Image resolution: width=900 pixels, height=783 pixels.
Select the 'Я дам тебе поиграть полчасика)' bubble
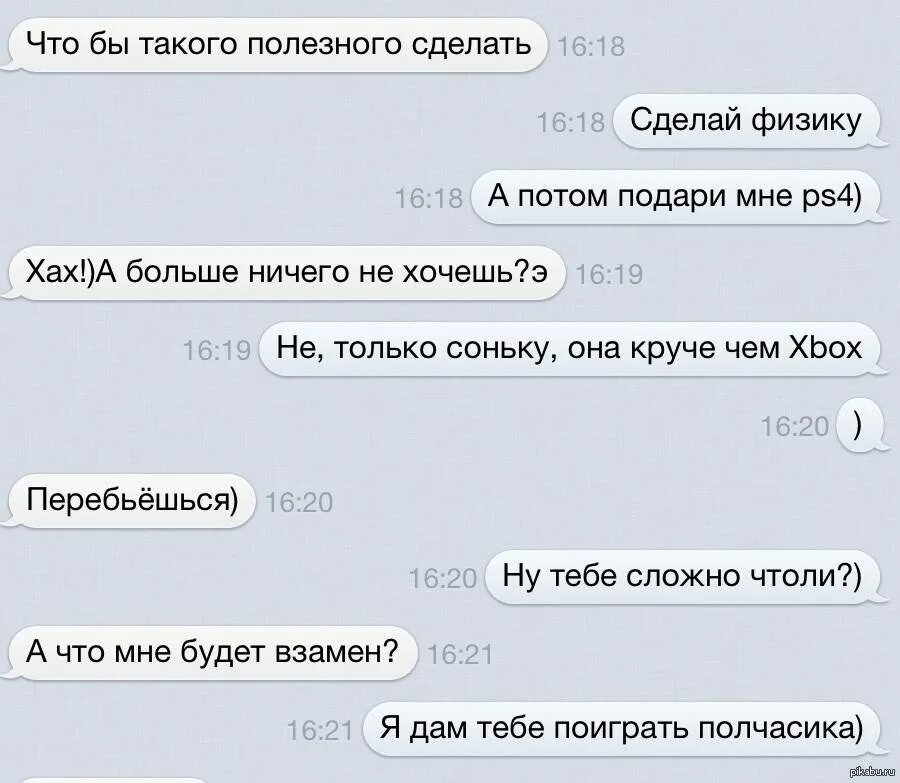point(622,729)
